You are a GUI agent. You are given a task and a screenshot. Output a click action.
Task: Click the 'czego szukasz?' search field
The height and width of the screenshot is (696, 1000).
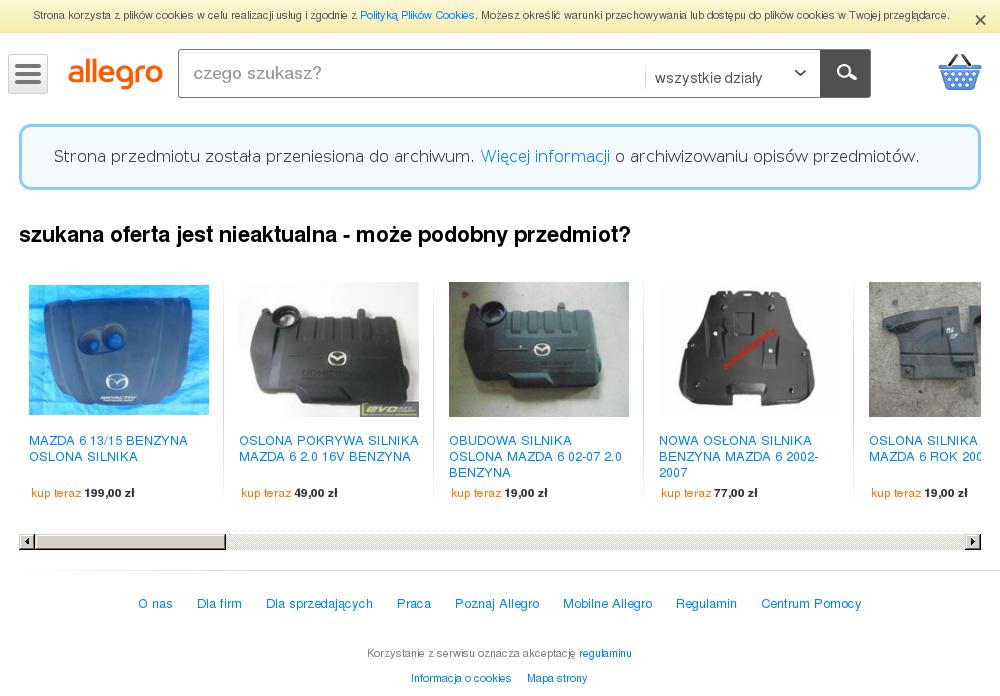tap(412, 73)
